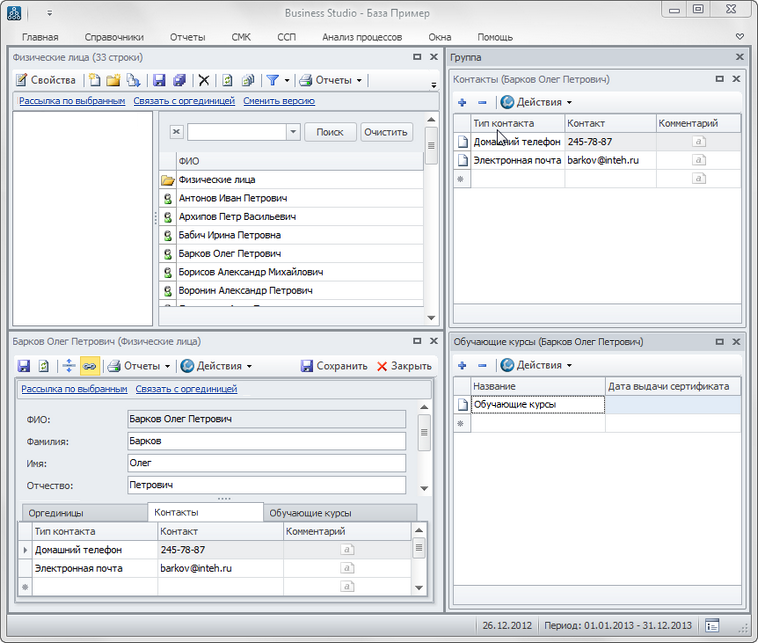Image resolution: width=758 pixels, height=643 pixels.
Task: Click the refresh icon in Барков Олег Петрович toolbar
Action: [45, 366]
